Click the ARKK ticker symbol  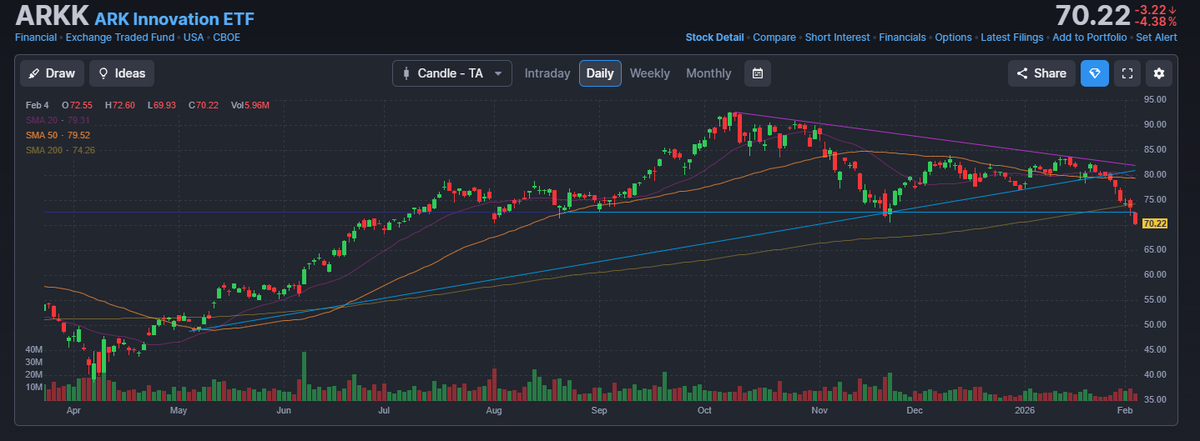pyautogui.click(x=52, y=15)
